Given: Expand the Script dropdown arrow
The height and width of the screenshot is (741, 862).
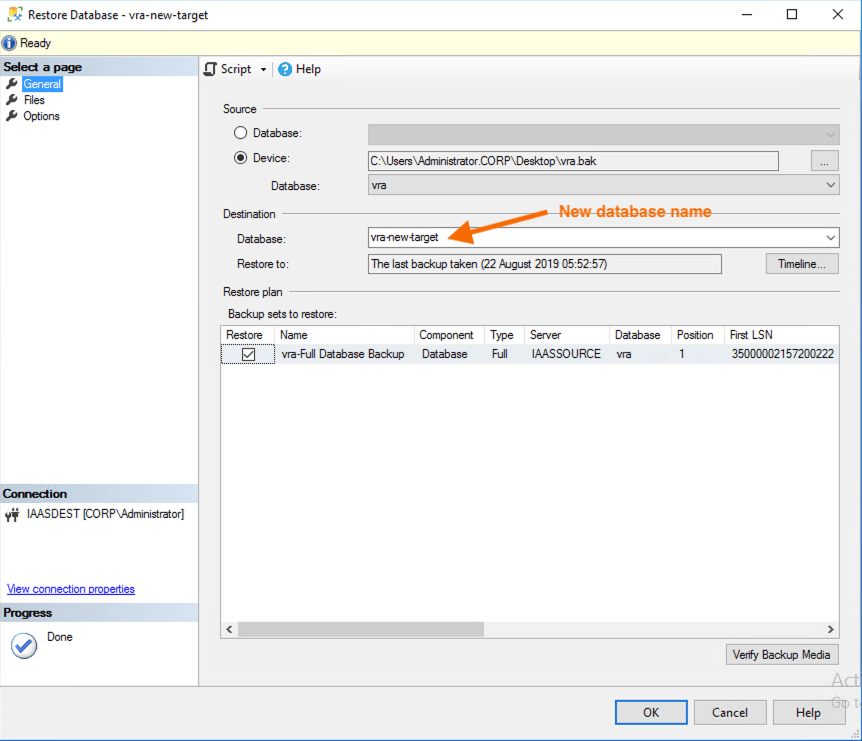Looking at the screenshot, I should pos(264,70).
